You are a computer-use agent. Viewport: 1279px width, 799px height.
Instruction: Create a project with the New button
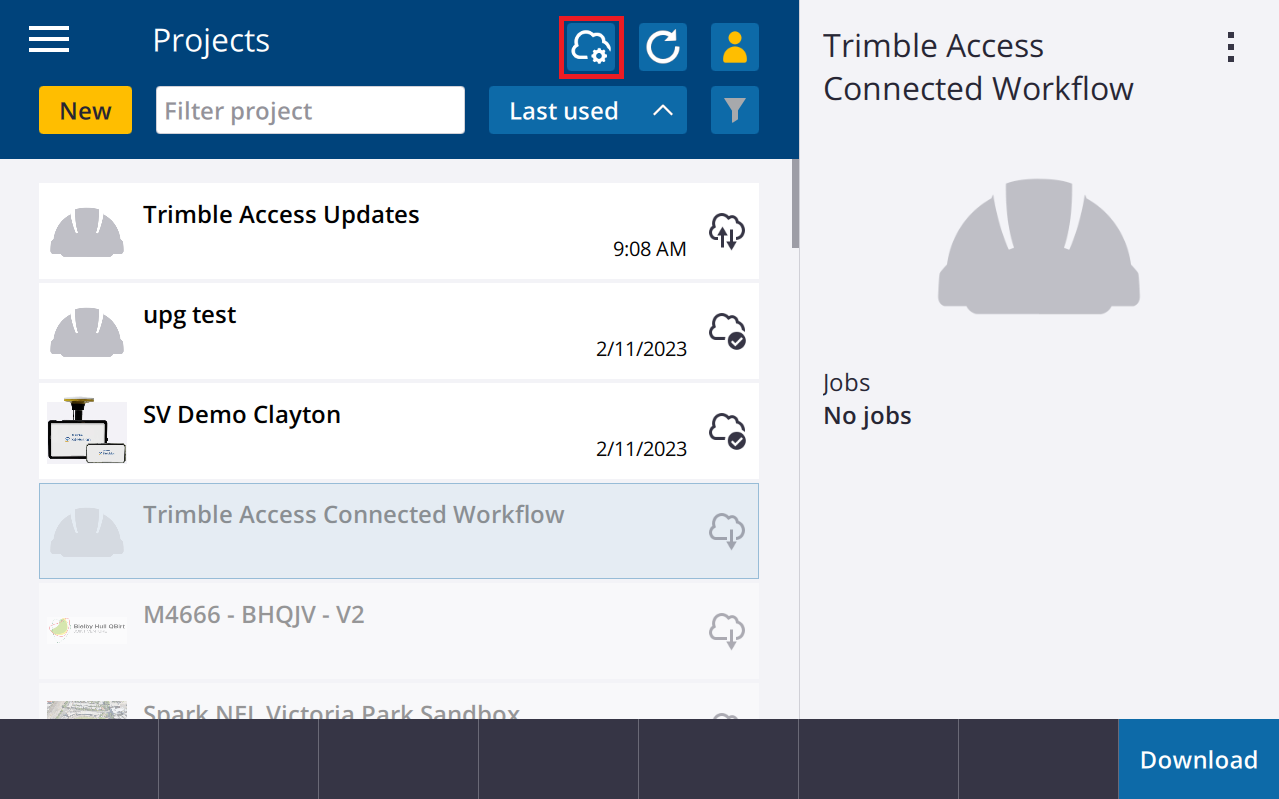[x=84, y=110]
